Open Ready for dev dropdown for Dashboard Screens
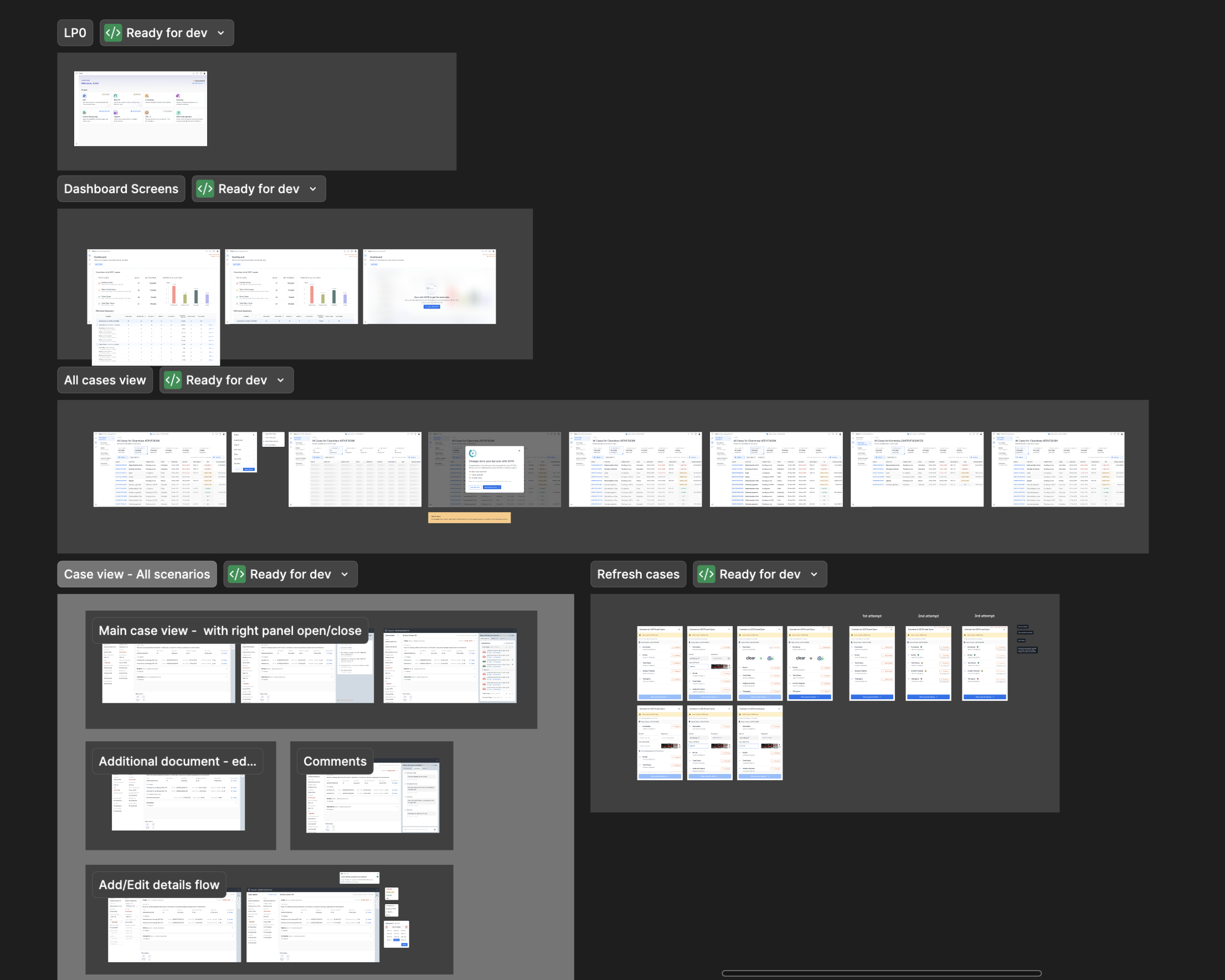Viewport: 1225px width, 980px height. [313, 189]
